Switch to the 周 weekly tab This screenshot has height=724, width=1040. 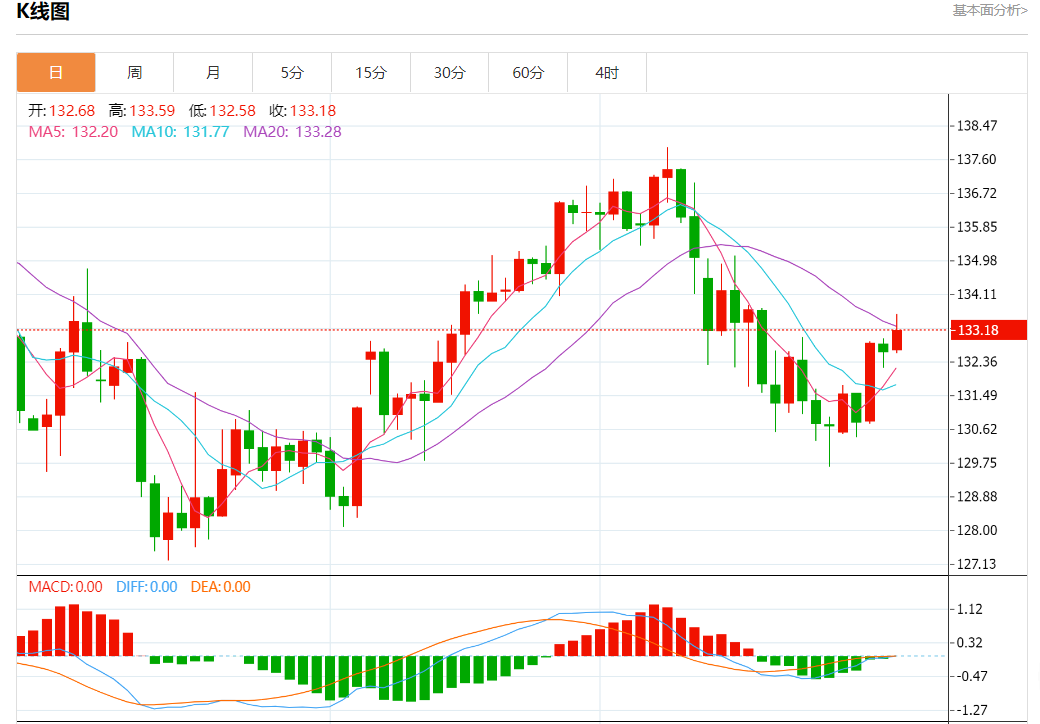point(135,72)
